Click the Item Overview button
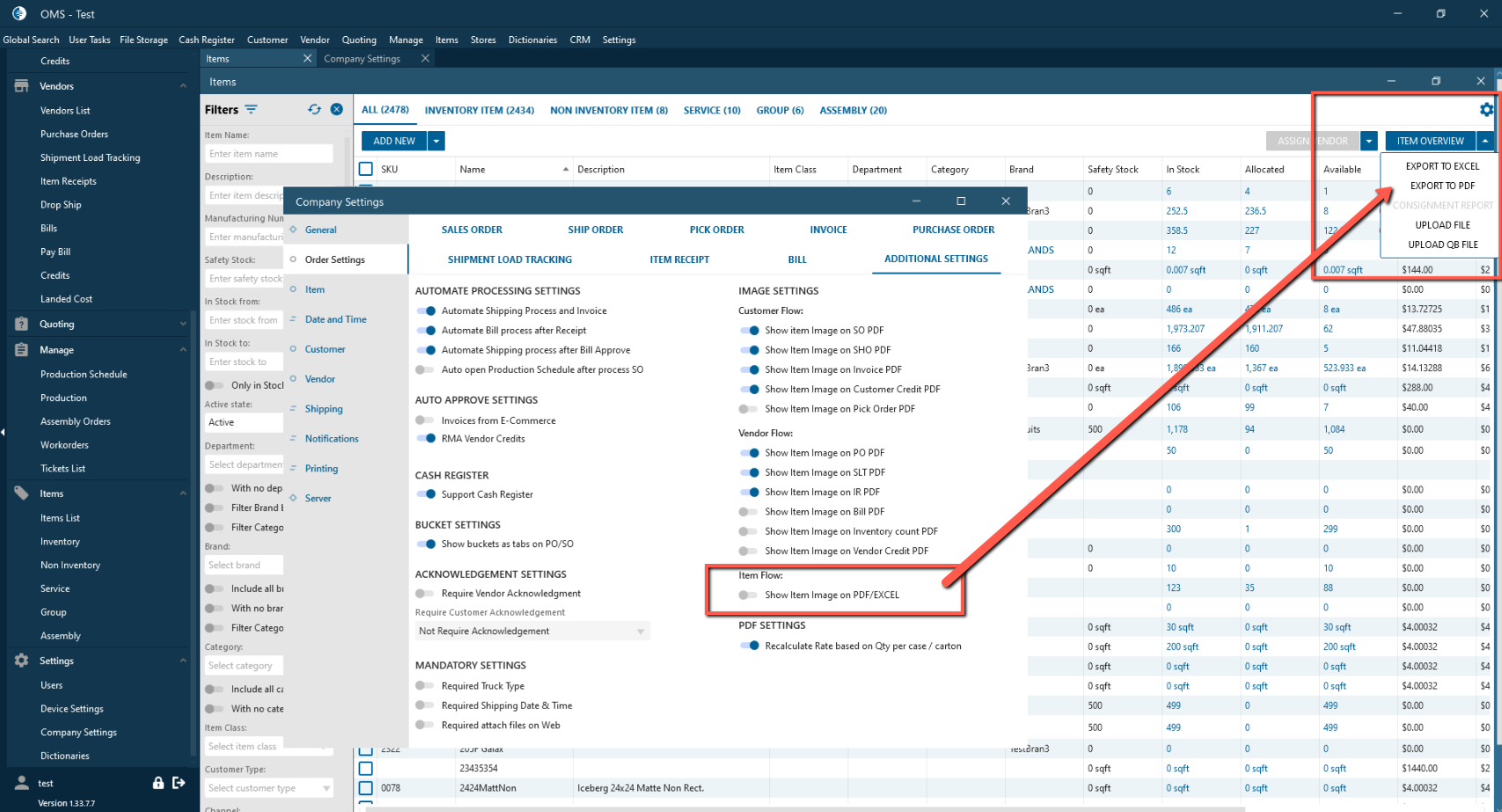This screenshot has width=1502, height=812. (x=1431, y=141)
